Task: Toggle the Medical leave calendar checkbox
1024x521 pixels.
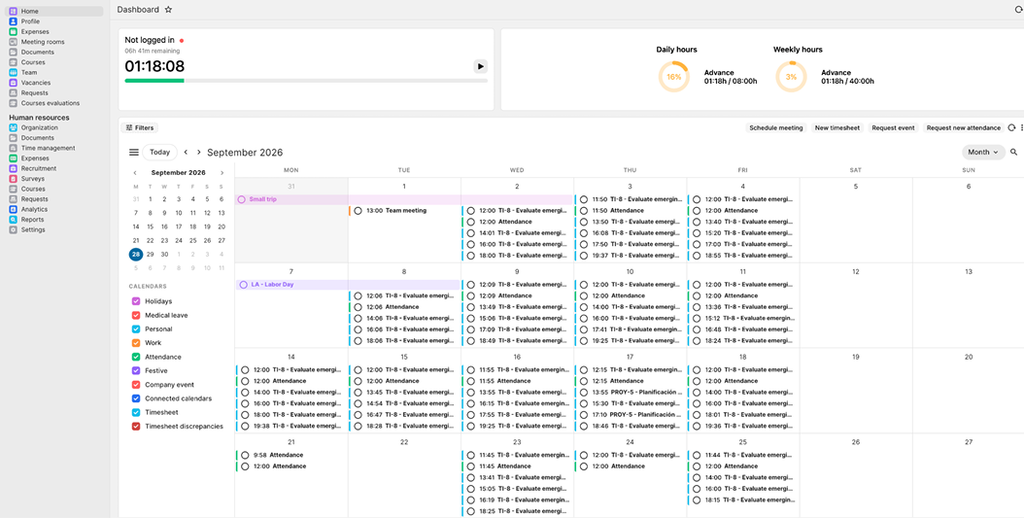Action: tap(136, 315)
